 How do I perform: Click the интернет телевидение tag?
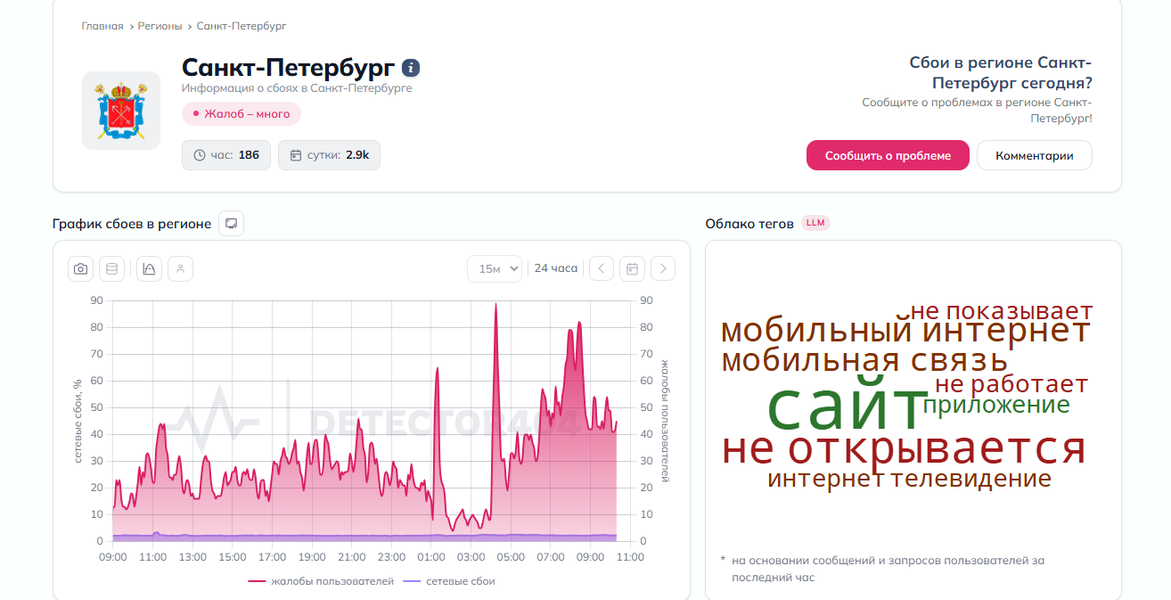tap(909, 478)
